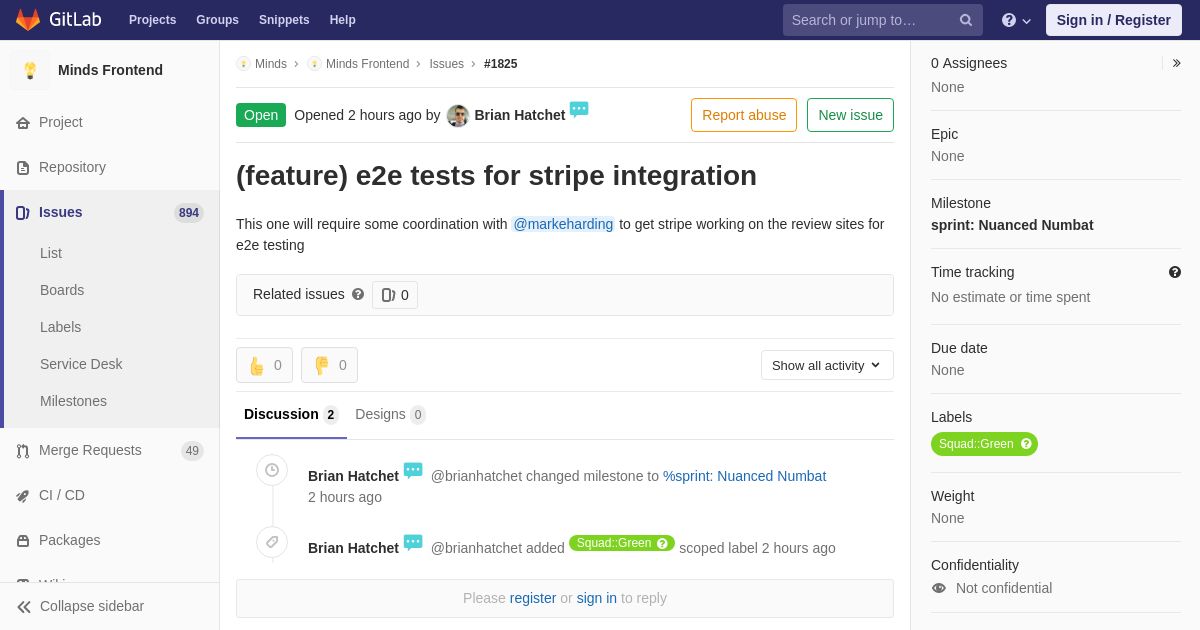The width and height of the screenshot is (1200, 630).
Task: Collapse the right sidebar with chevrons
Action: pos(1176,63)
